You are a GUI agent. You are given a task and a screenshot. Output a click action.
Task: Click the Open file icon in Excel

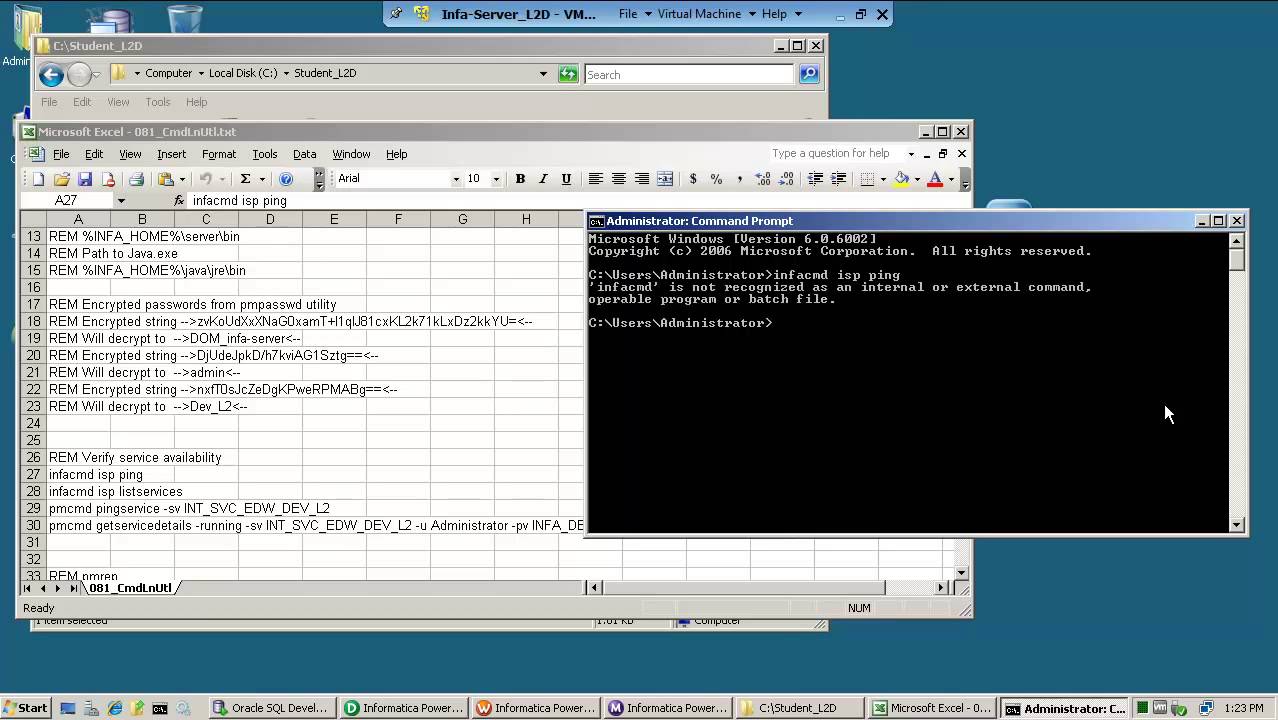pyautogui.click(x=62, y=179)
